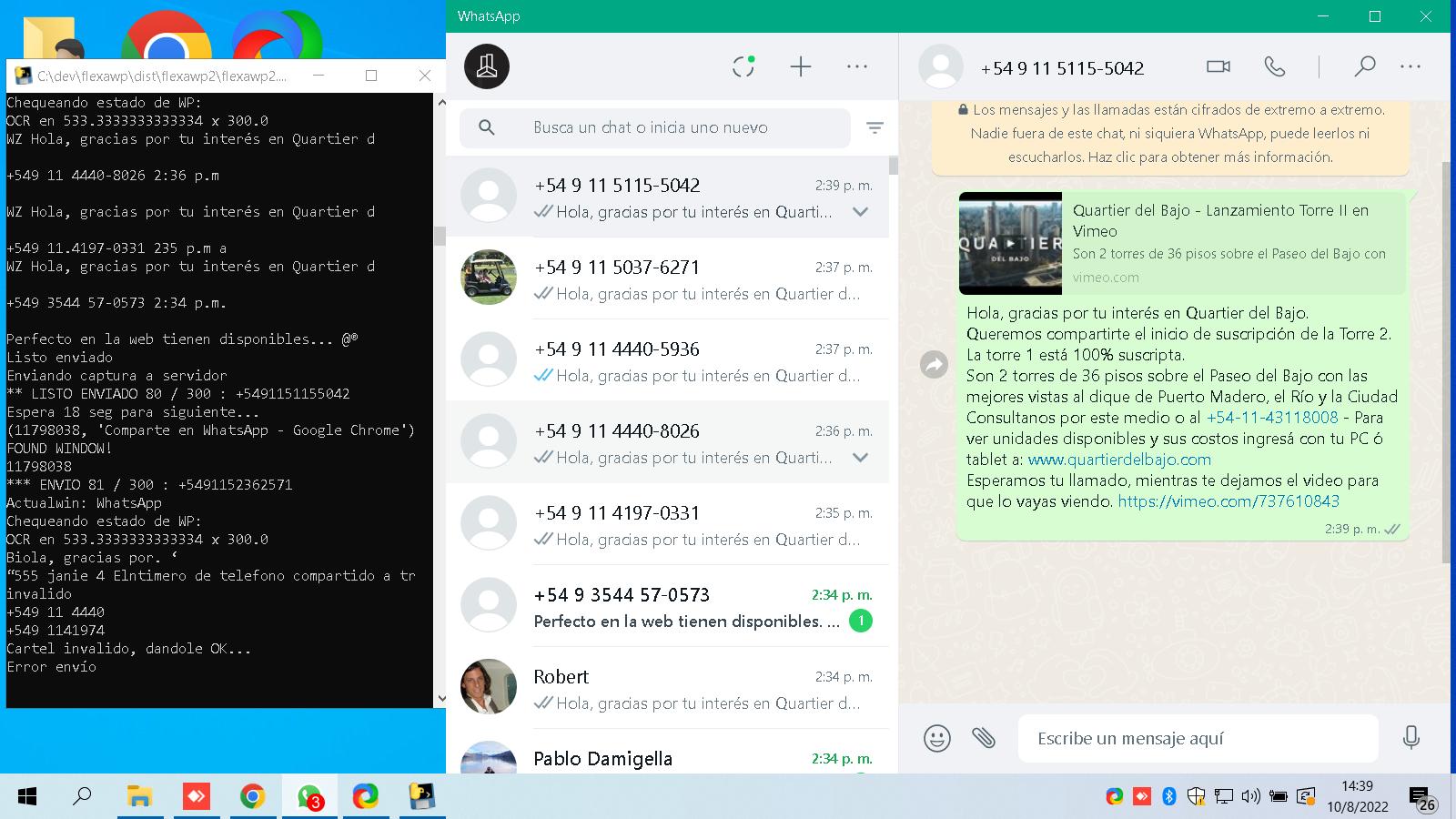Click the encryption notice banner
This screenshot has height=819, width=1456.
coord(1170,134)
